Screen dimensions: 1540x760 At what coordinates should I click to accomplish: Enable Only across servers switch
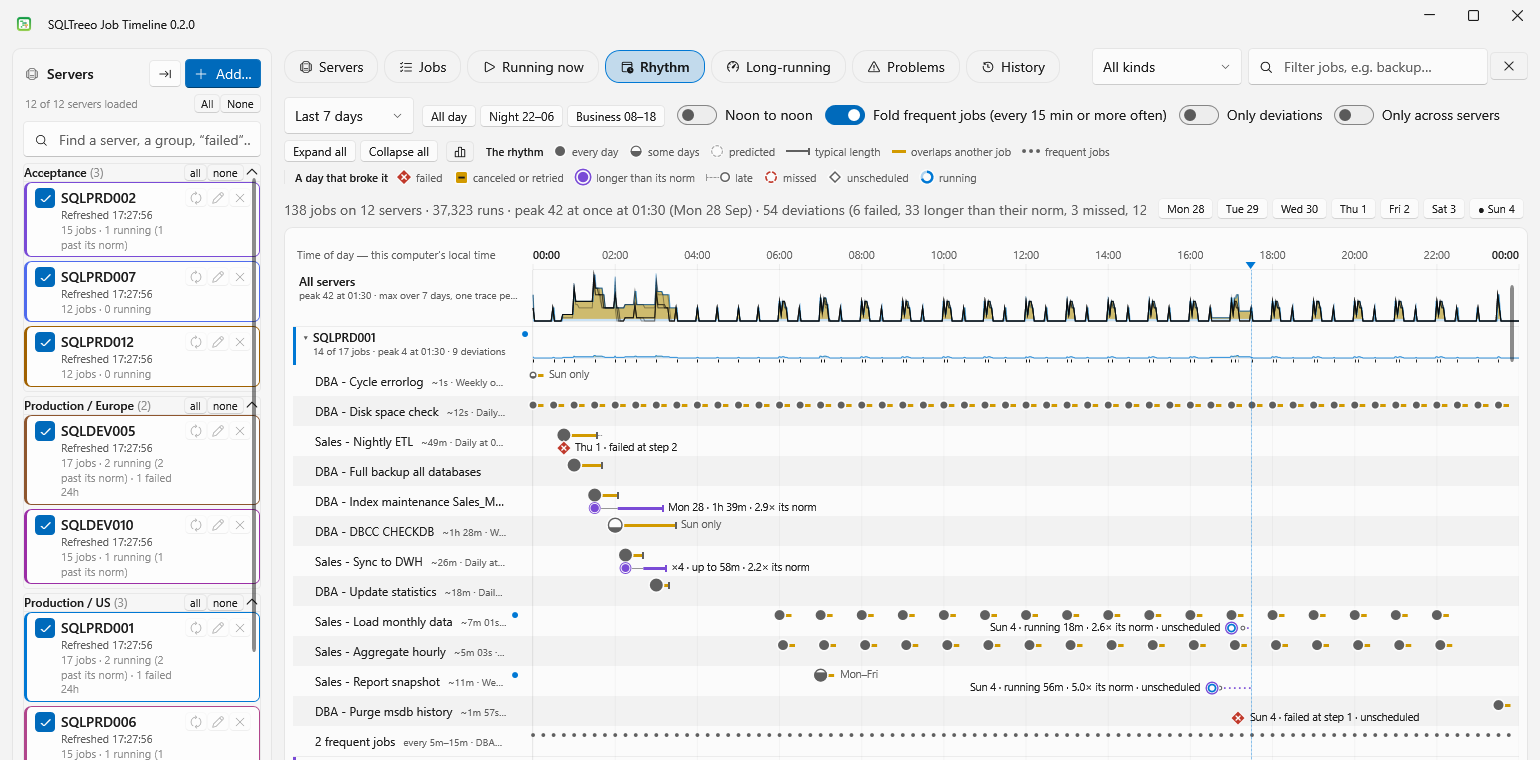(1354, 115)
